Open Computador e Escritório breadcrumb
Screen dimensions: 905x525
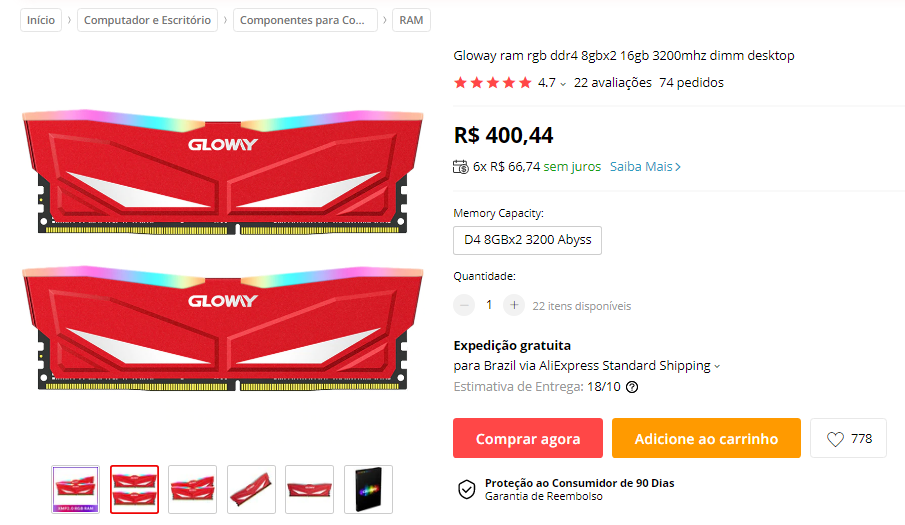147,20
